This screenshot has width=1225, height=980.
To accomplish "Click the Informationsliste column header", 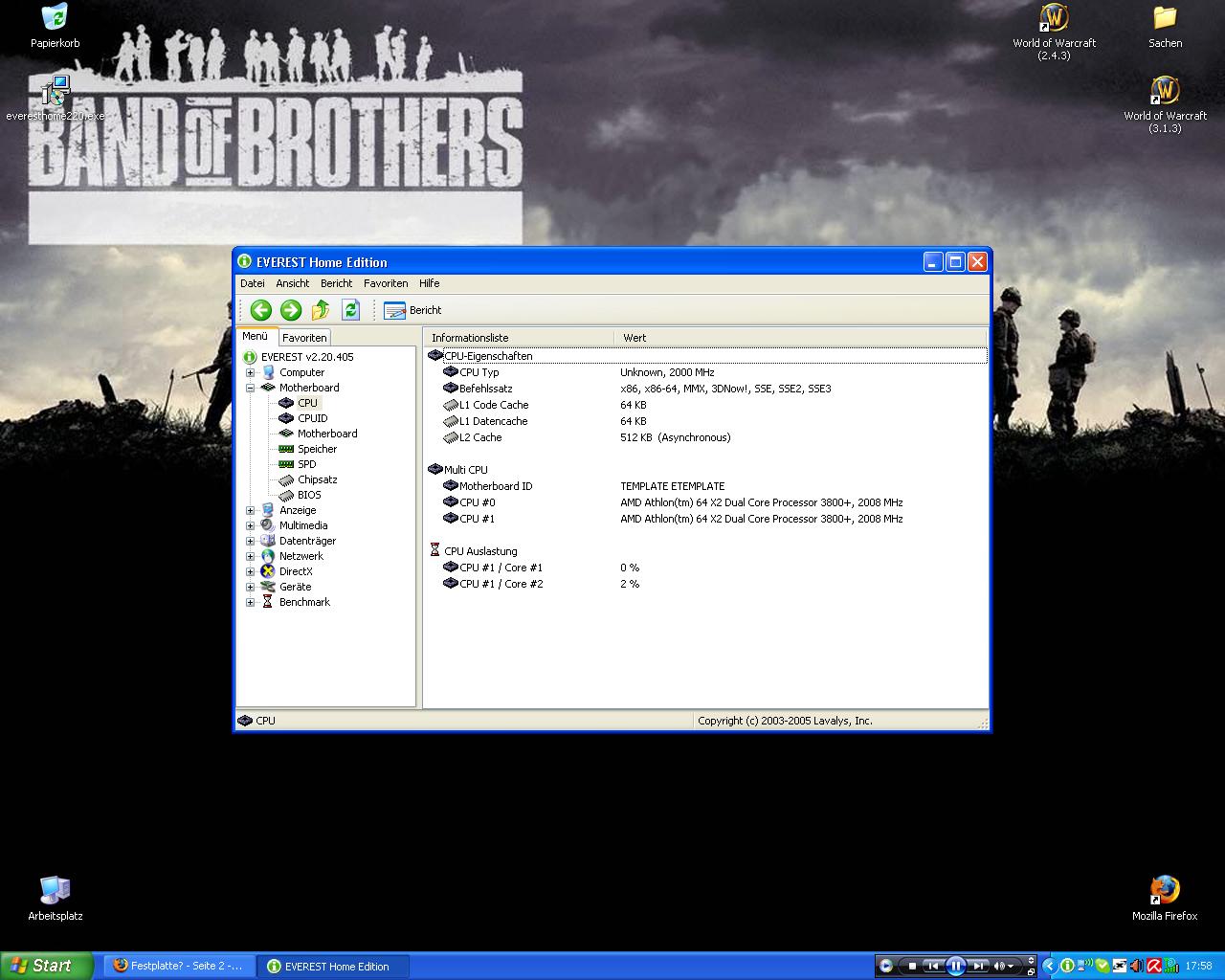I will [x=519, y=338].
